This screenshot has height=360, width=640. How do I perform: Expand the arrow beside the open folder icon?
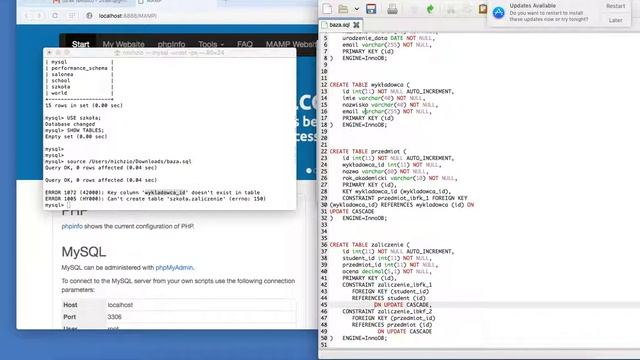click(357, 9)
